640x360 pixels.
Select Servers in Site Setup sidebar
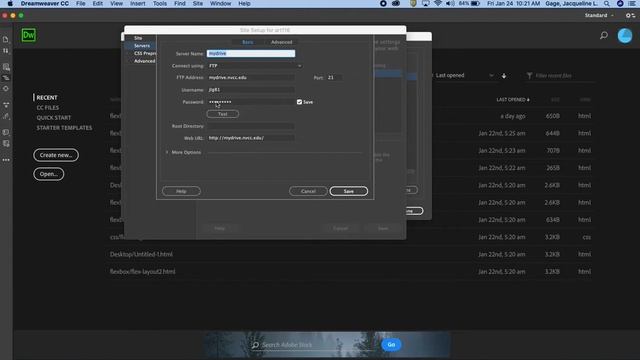point(142,46)
